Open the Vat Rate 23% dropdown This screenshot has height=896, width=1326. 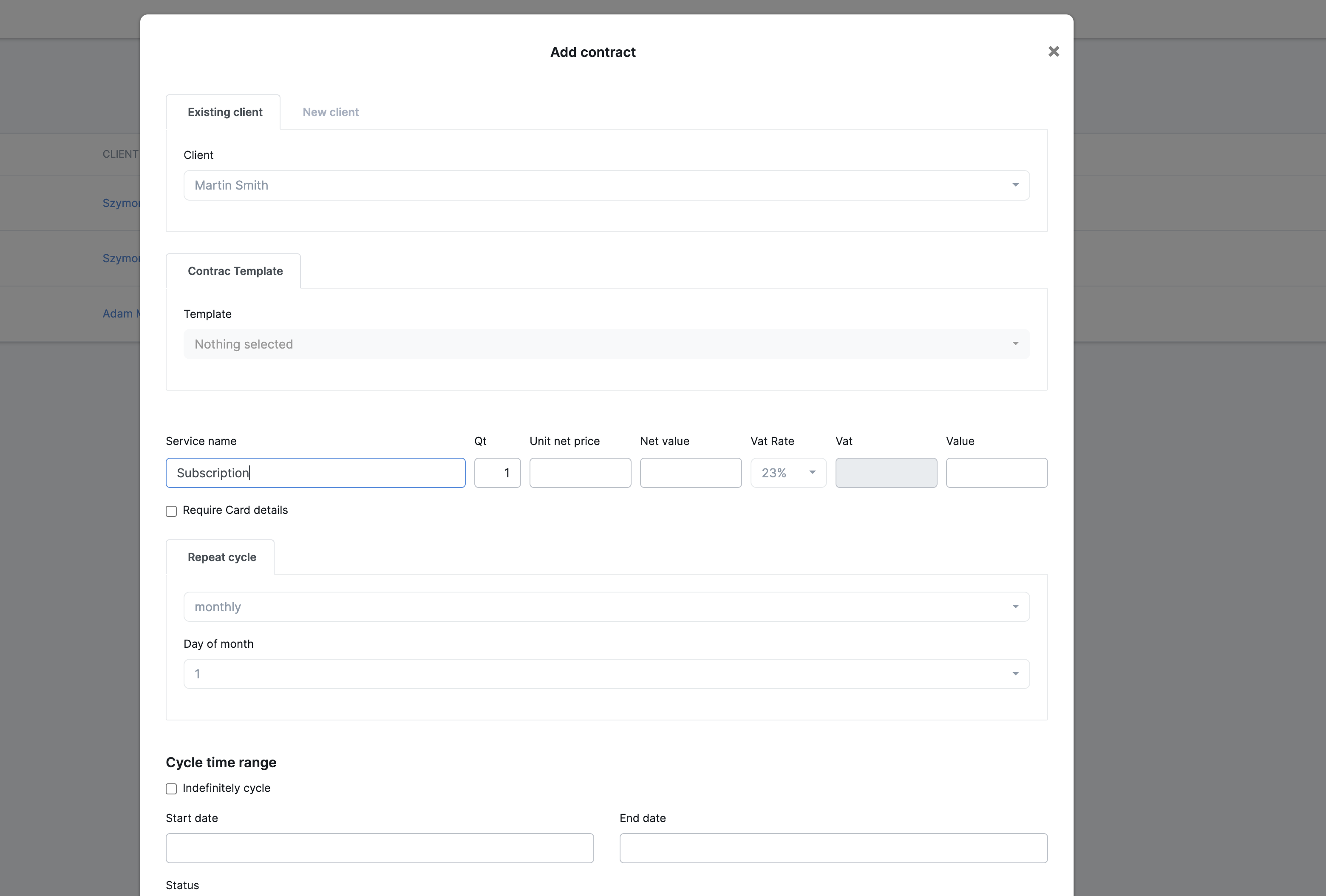coord(788,473)
